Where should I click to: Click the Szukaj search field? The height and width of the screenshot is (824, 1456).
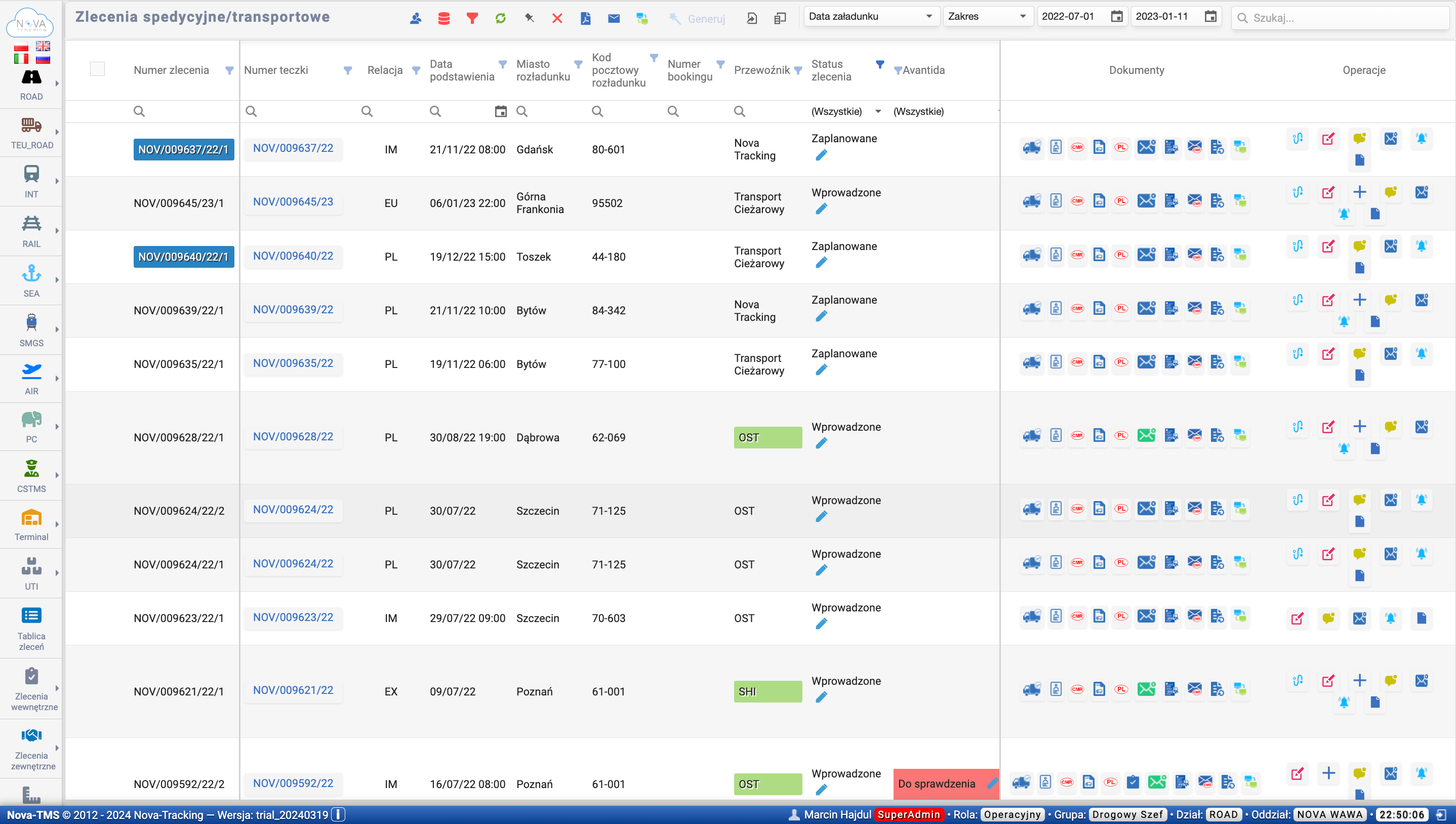pyautogui.click(x=1341, y=18)
